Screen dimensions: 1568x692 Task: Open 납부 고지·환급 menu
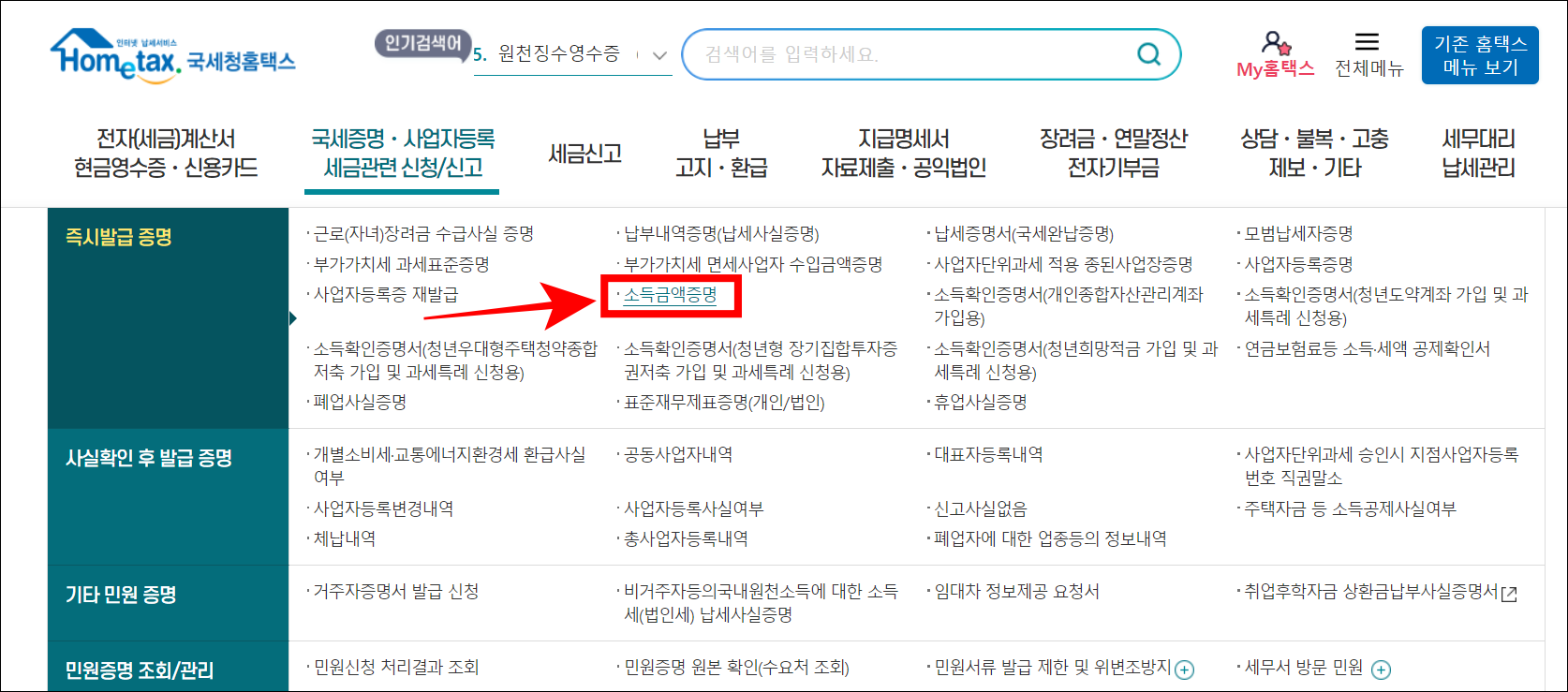click(721, 154)
